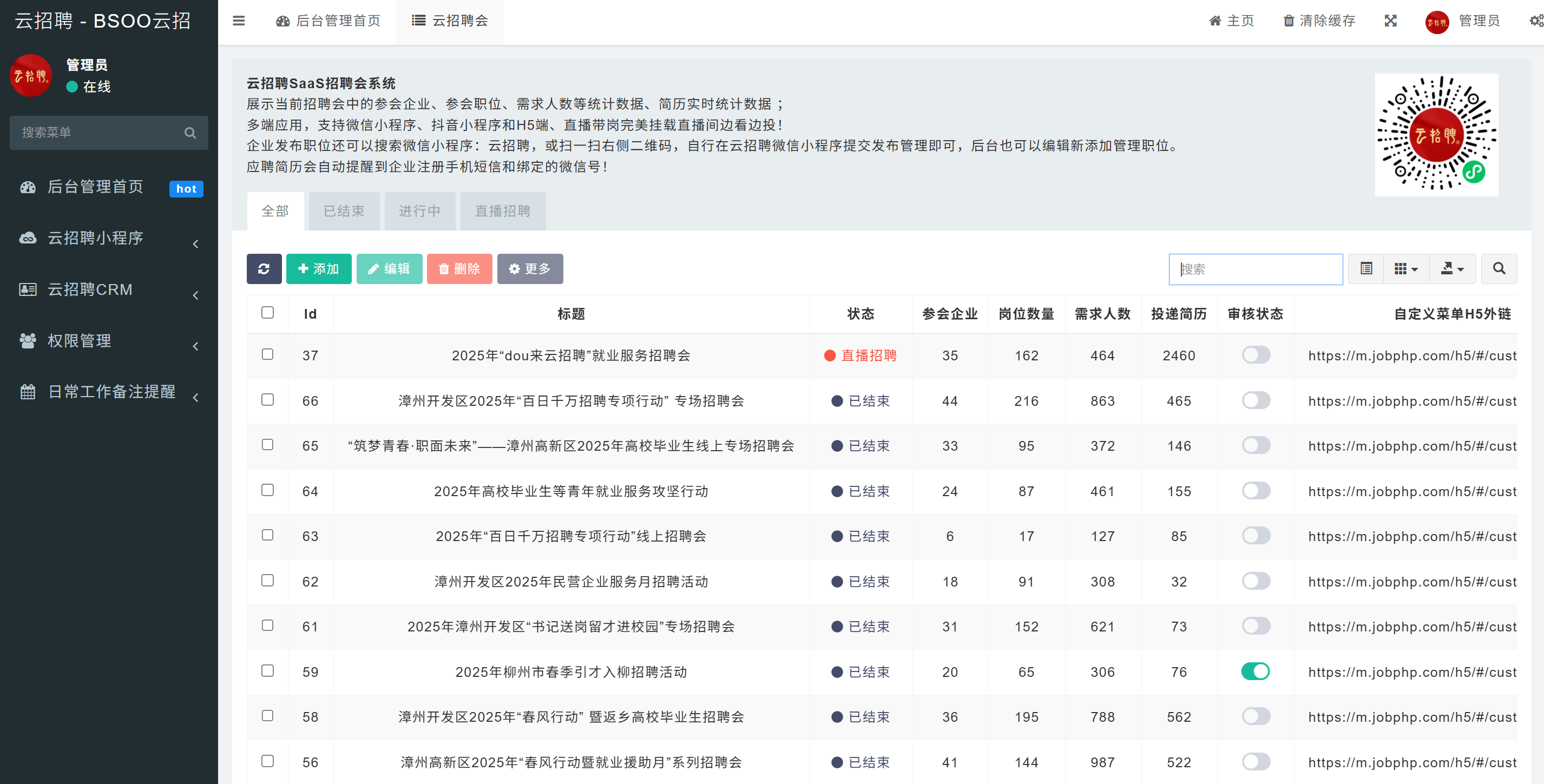Viewport: 1544px width, 784px height.
Task: Click the hamburger menu icon beside 后台管理首页
Action: (x=239, y=21)
